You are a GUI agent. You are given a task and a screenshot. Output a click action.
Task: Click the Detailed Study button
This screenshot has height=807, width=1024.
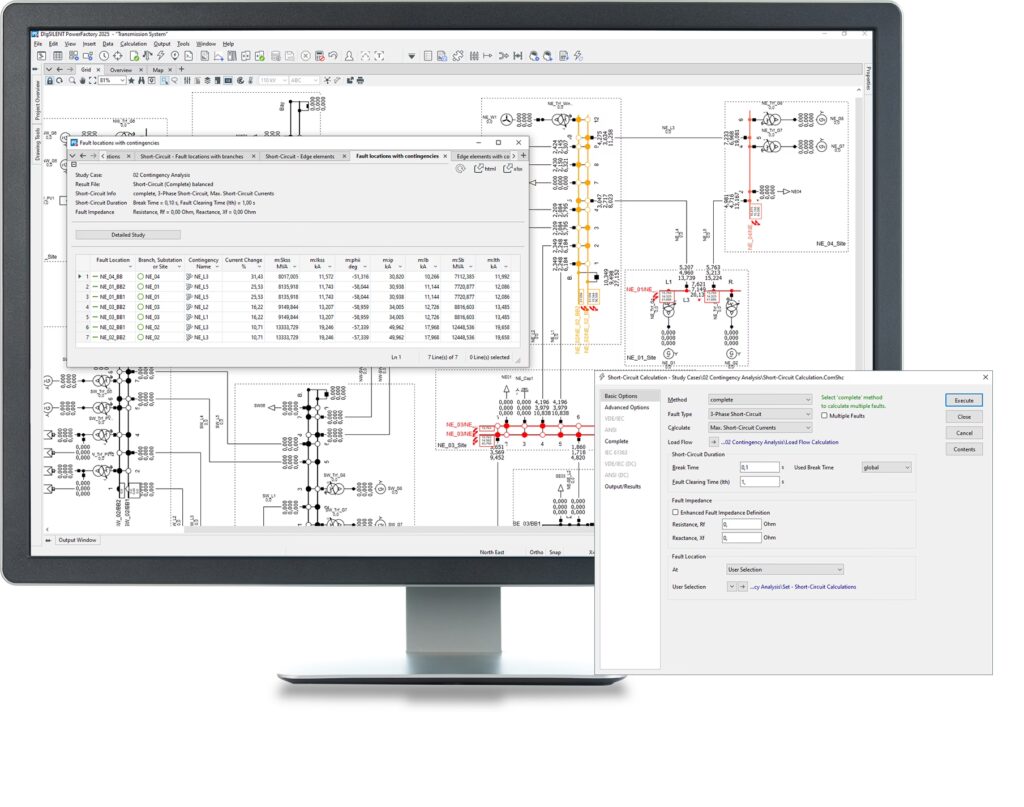tap(128, 235)
